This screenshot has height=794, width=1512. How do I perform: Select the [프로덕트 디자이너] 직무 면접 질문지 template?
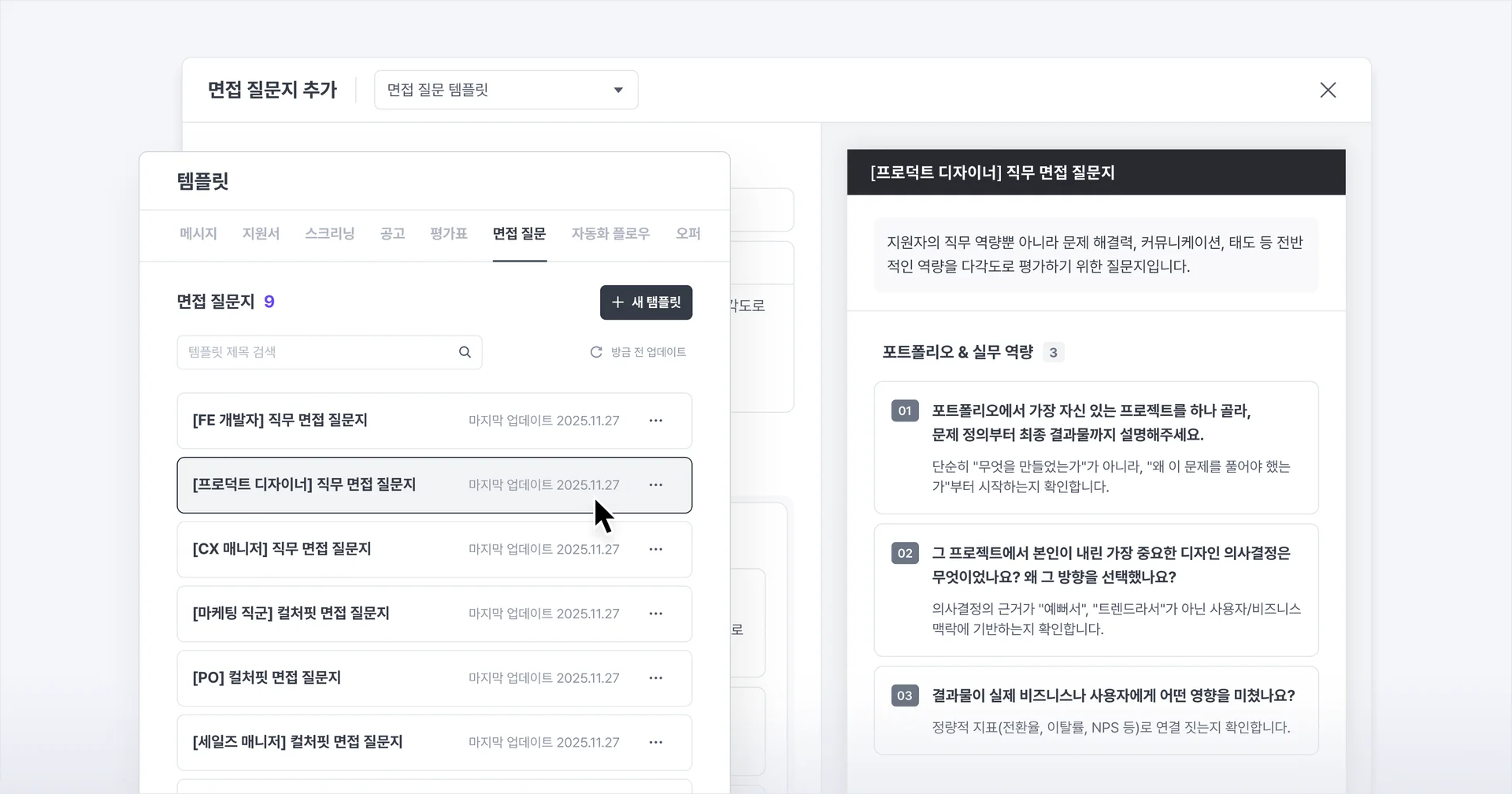coord(394,484)
